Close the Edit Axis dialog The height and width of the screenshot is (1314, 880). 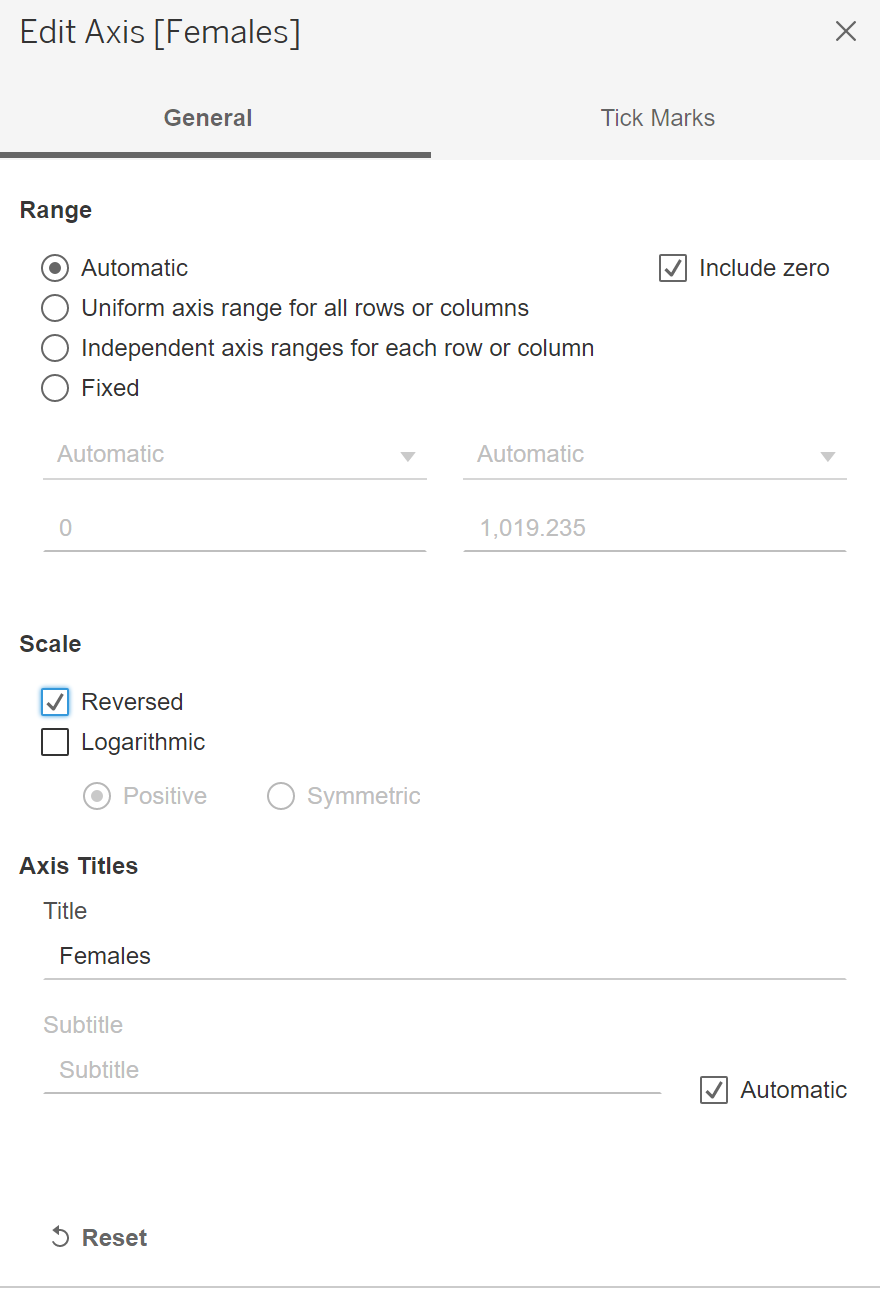tap(845, 32)
